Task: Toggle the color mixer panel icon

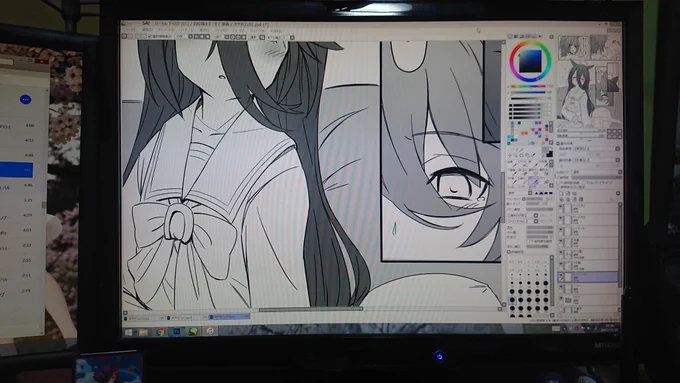Action: click(x=527, y=36)
